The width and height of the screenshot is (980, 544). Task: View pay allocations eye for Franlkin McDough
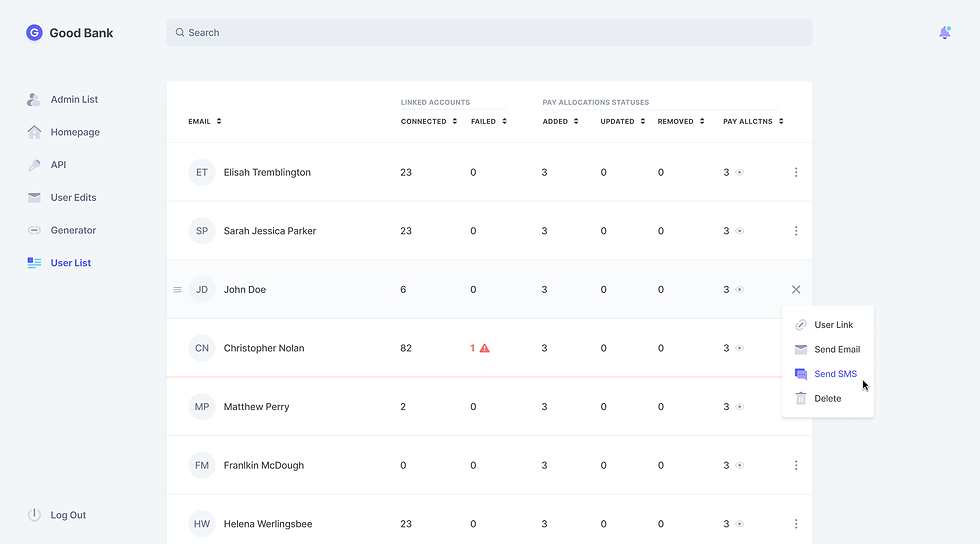[739, 465]
